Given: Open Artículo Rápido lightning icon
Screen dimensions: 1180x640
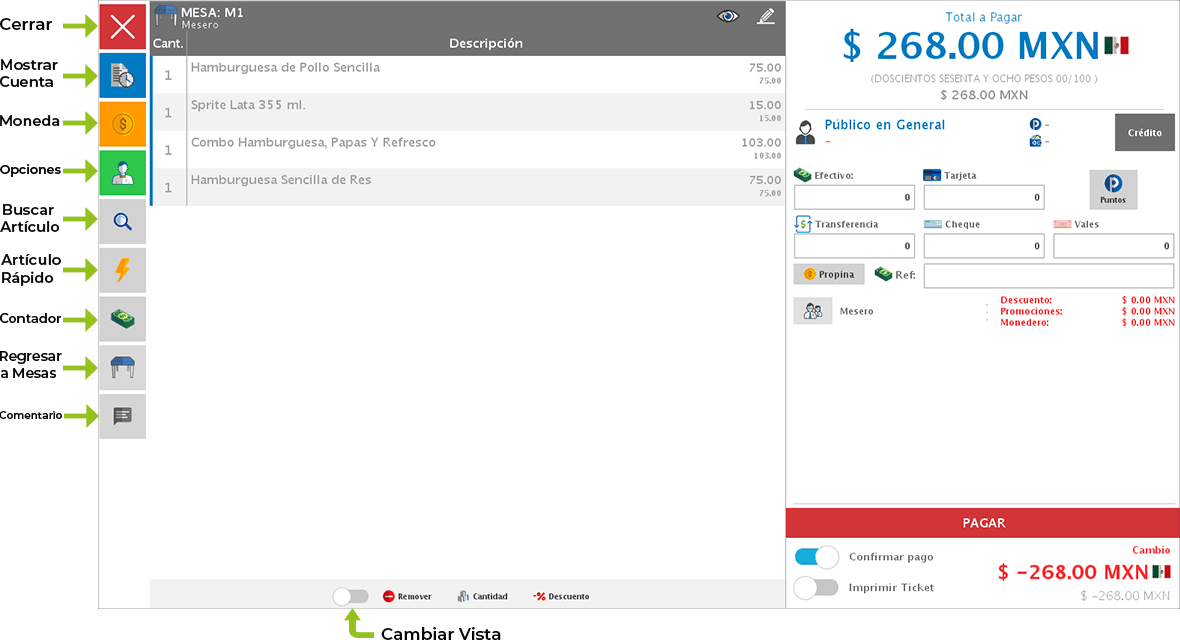Looking at the screenshot, I should tap(122, 270).
